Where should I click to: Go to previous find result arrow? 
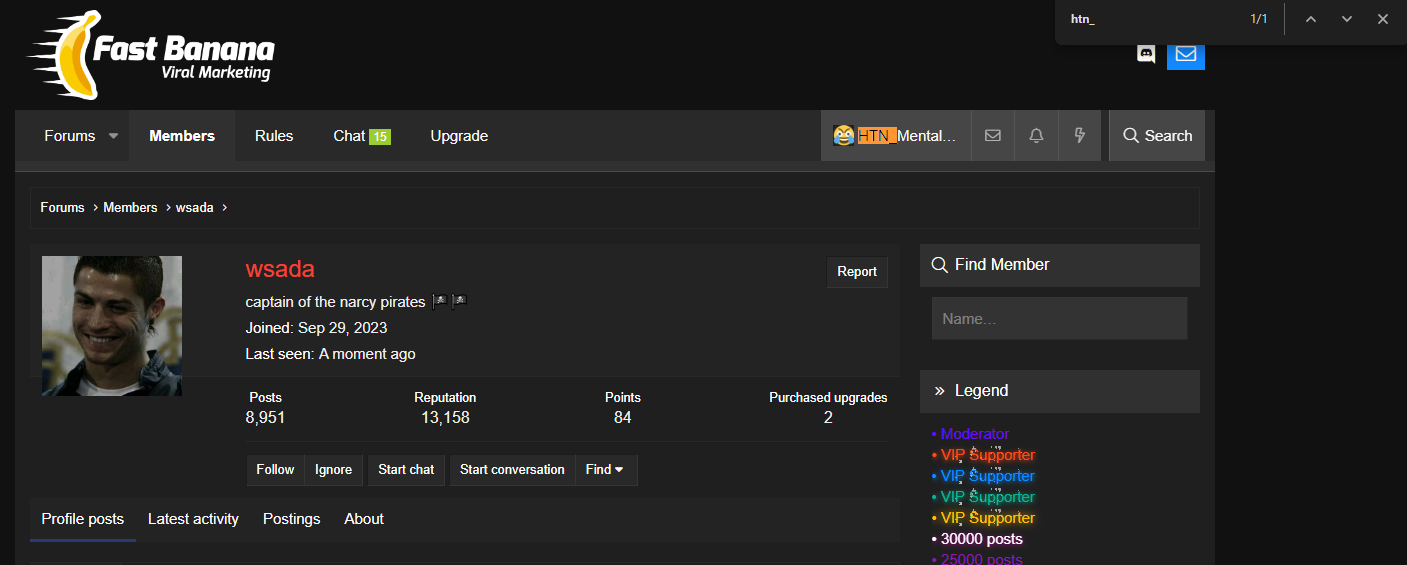coord(1311,19)
